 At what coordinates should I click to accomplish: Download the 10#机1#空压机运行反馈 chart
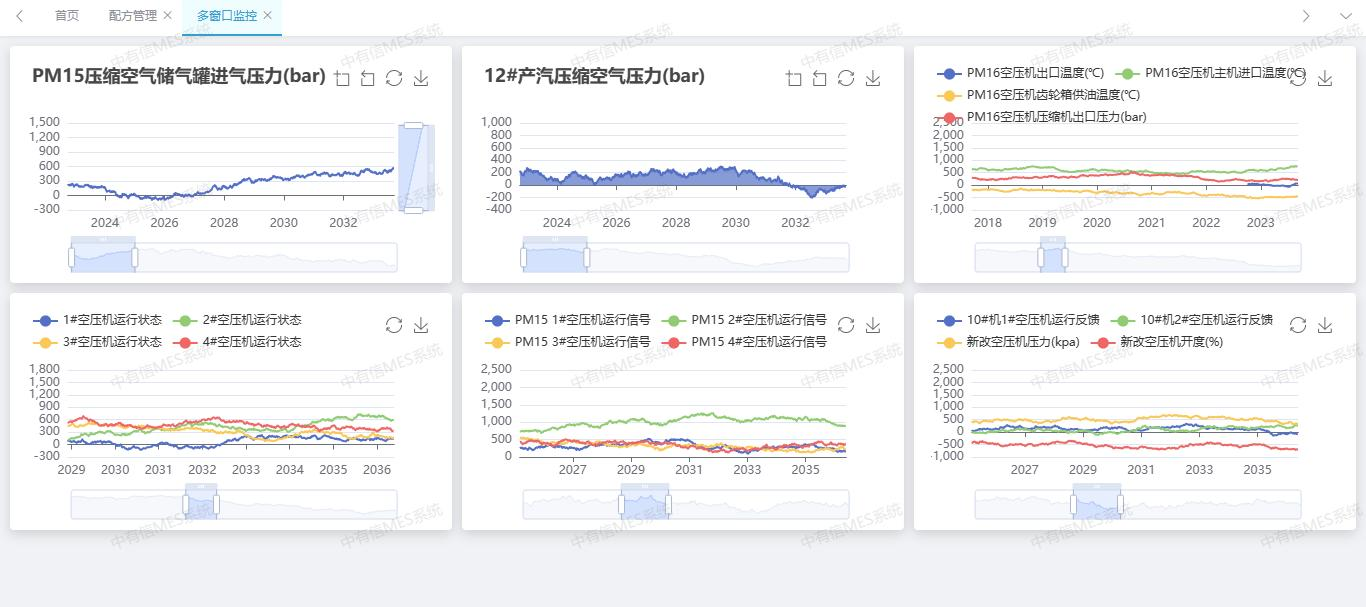click(1325, 325)
